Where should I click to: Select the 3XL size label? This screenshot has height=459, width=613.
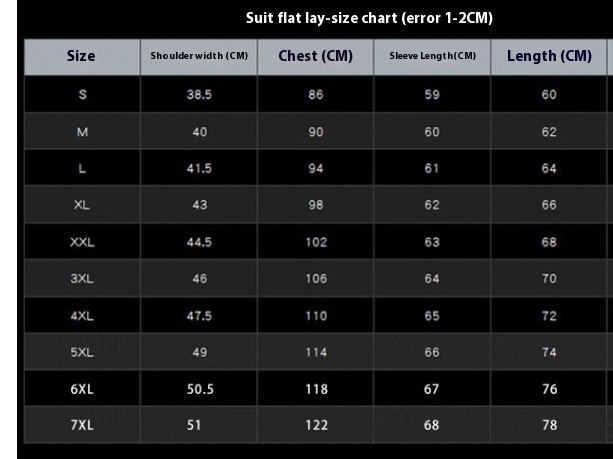pyautogui.click(x=82, y=278)
